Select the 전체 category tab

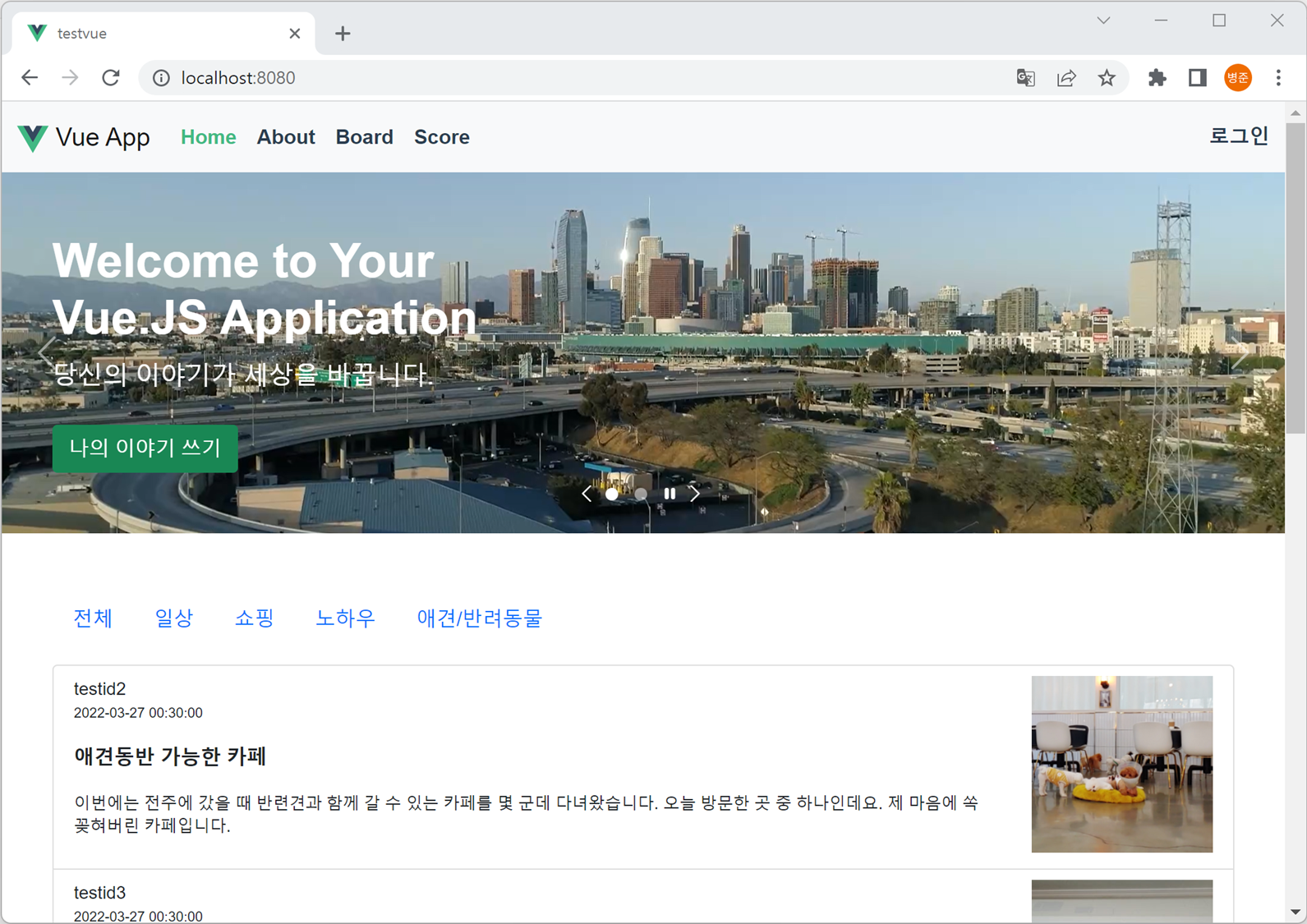(x=93, y=618)
